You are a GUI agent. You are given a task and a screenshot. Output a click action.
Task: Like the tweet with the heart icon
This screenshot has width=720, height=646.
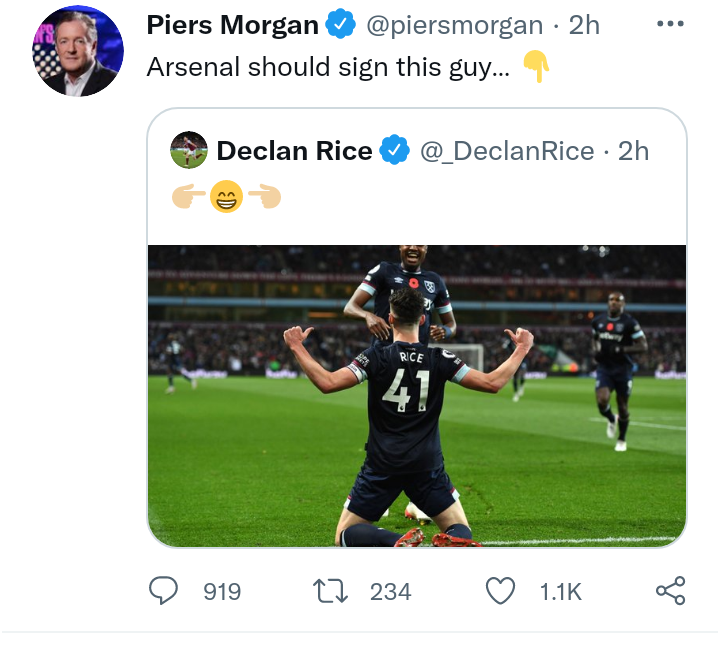[500, 591]
